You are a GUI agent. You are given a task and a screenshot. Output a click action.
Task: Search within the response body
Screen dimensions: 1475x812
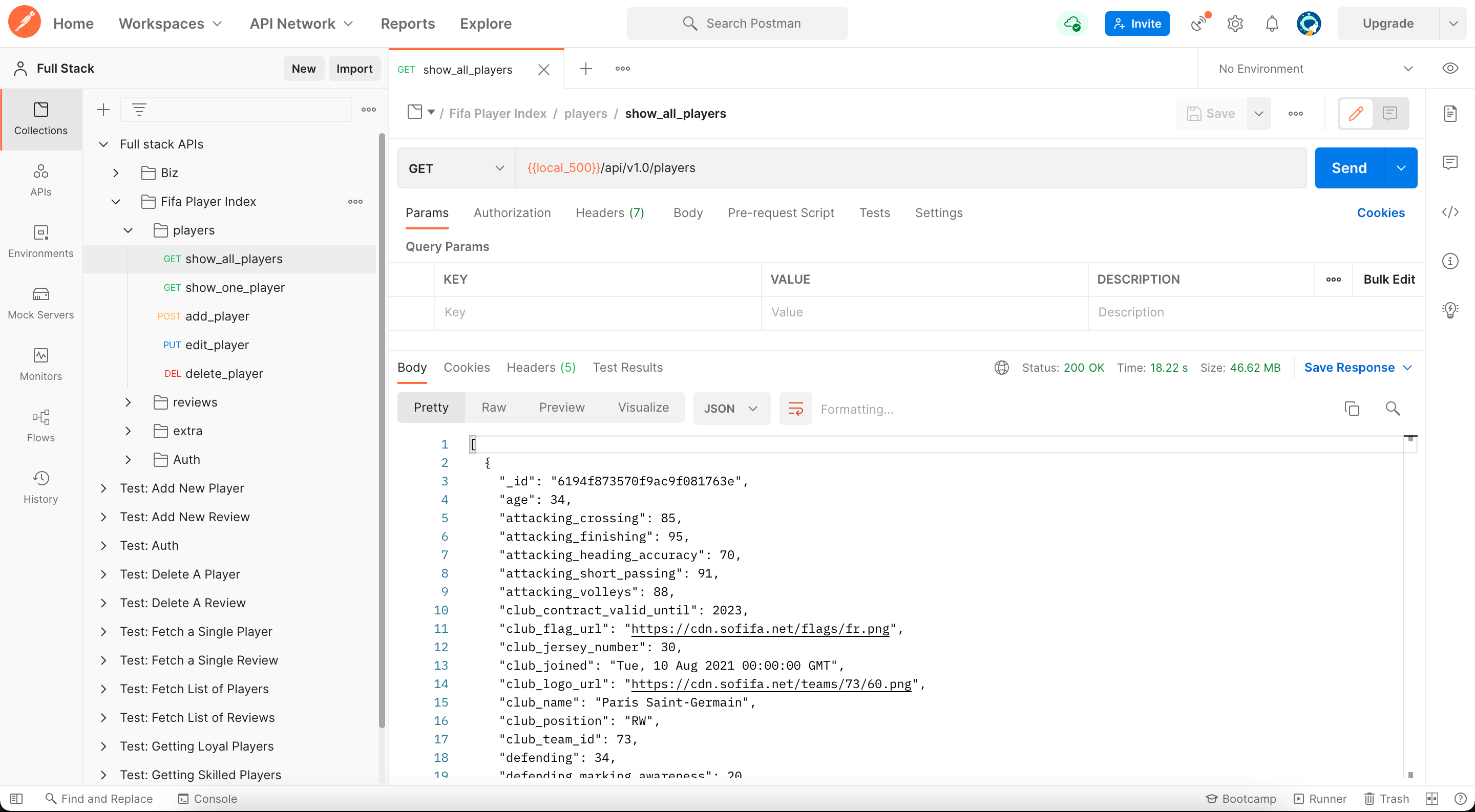(1393, 409)
